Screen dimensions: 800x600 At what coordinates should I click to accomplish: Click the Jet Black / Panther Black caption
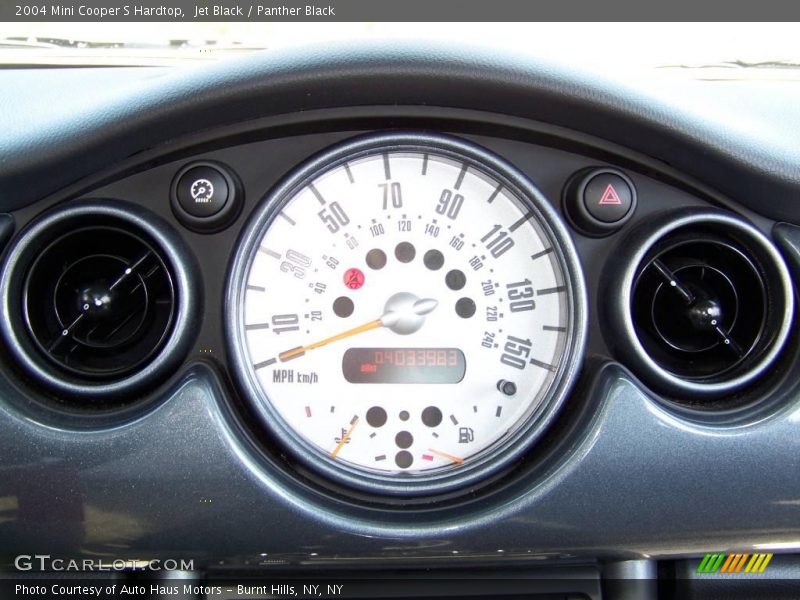tap(264, 11)
